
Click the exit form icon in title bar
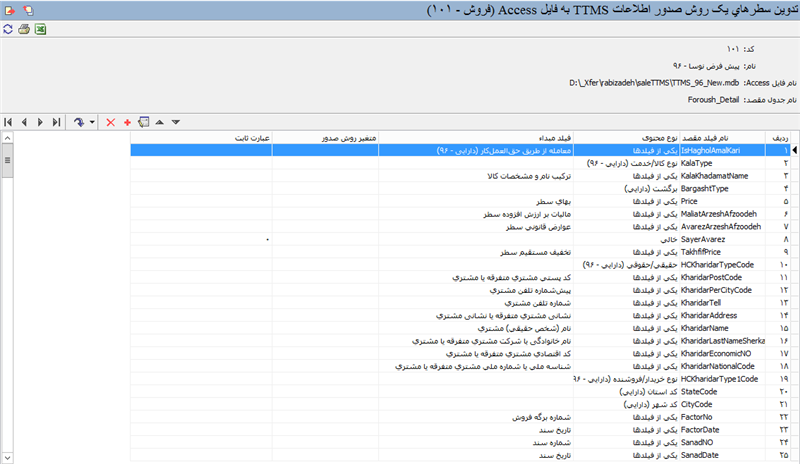click(x=9, y=9)
